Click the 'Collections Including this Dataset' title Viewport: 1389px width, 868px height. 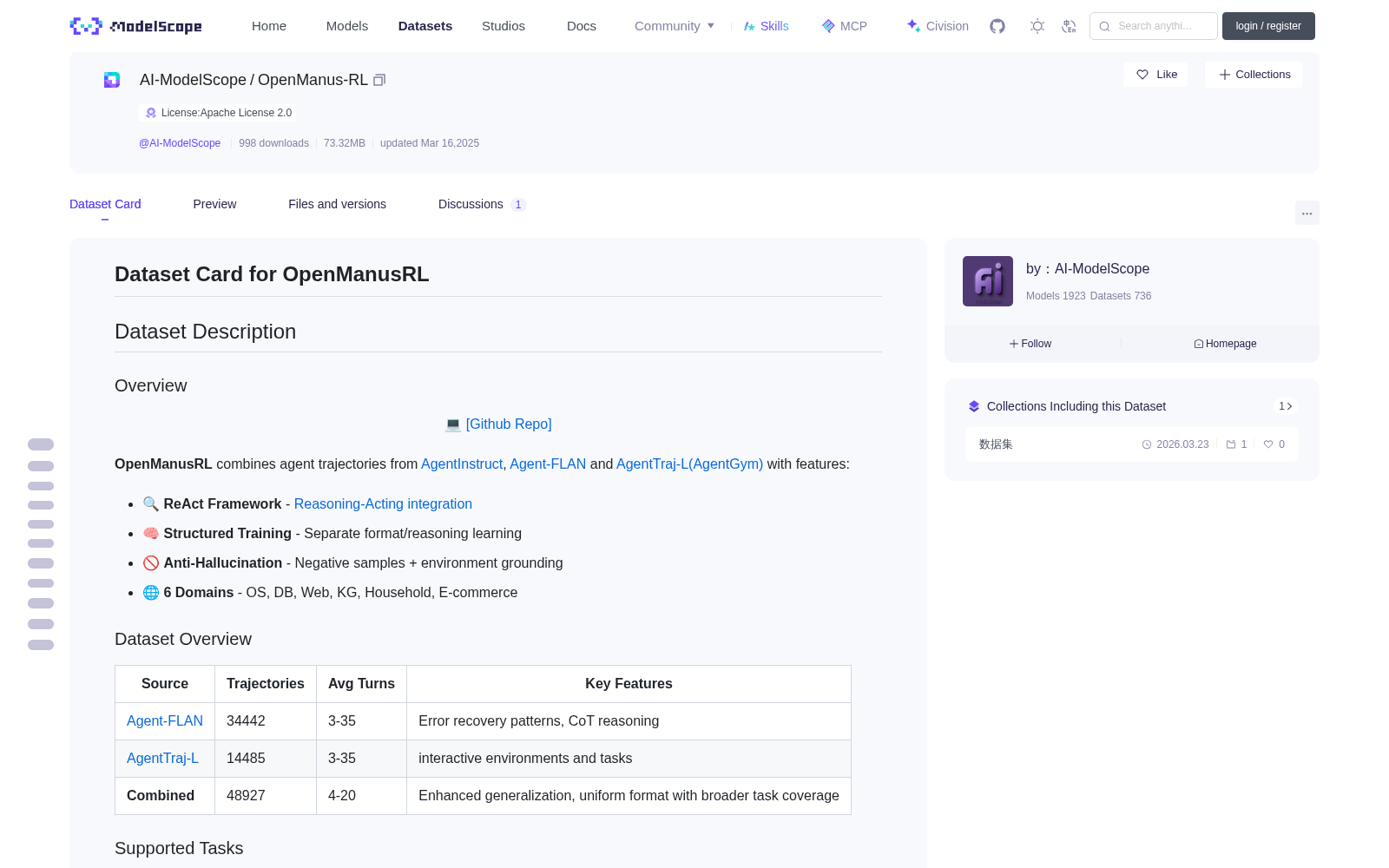(1076, 406)
